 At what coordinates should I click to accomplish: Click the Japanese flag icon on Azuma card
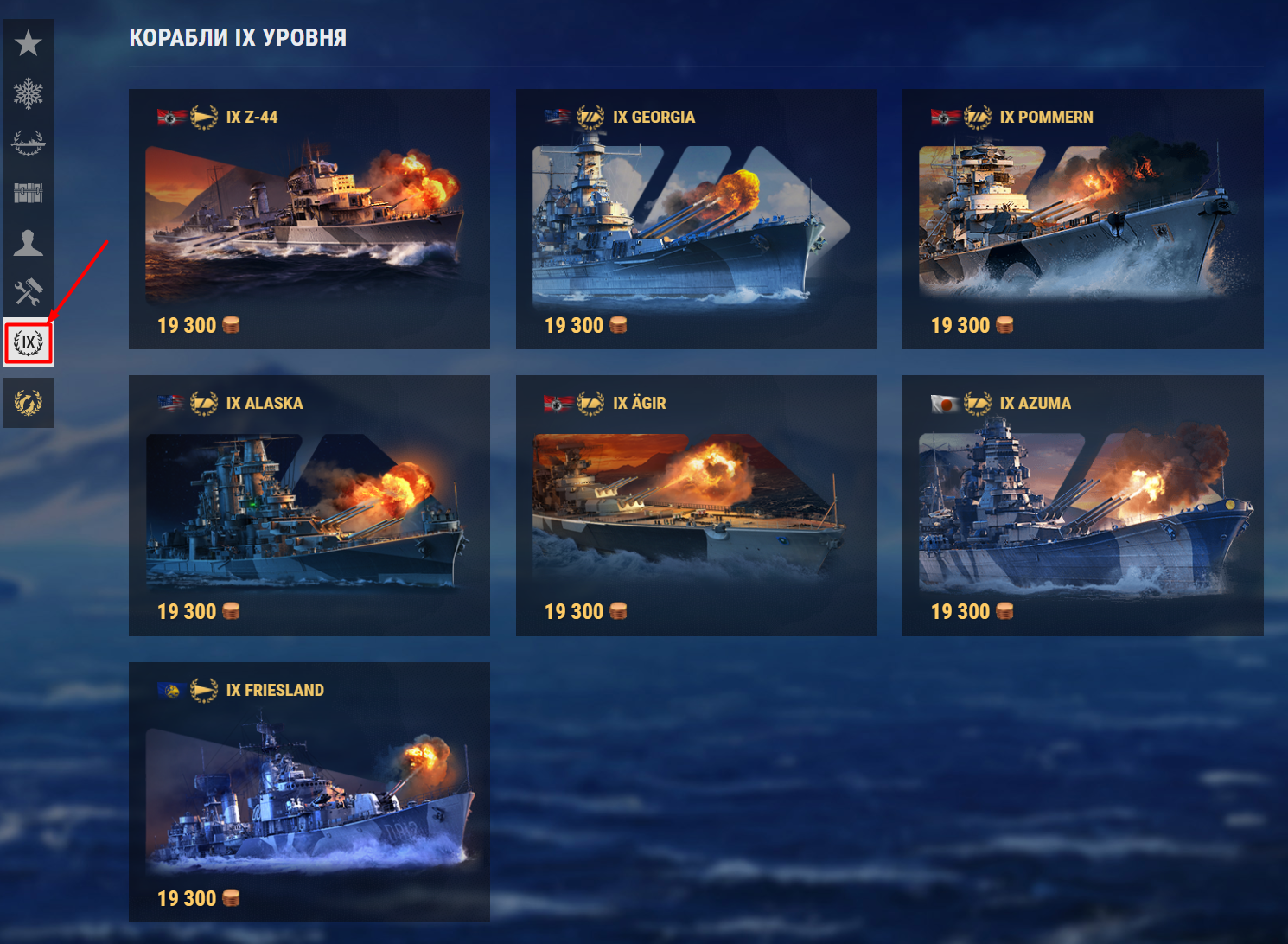(945, 403)
